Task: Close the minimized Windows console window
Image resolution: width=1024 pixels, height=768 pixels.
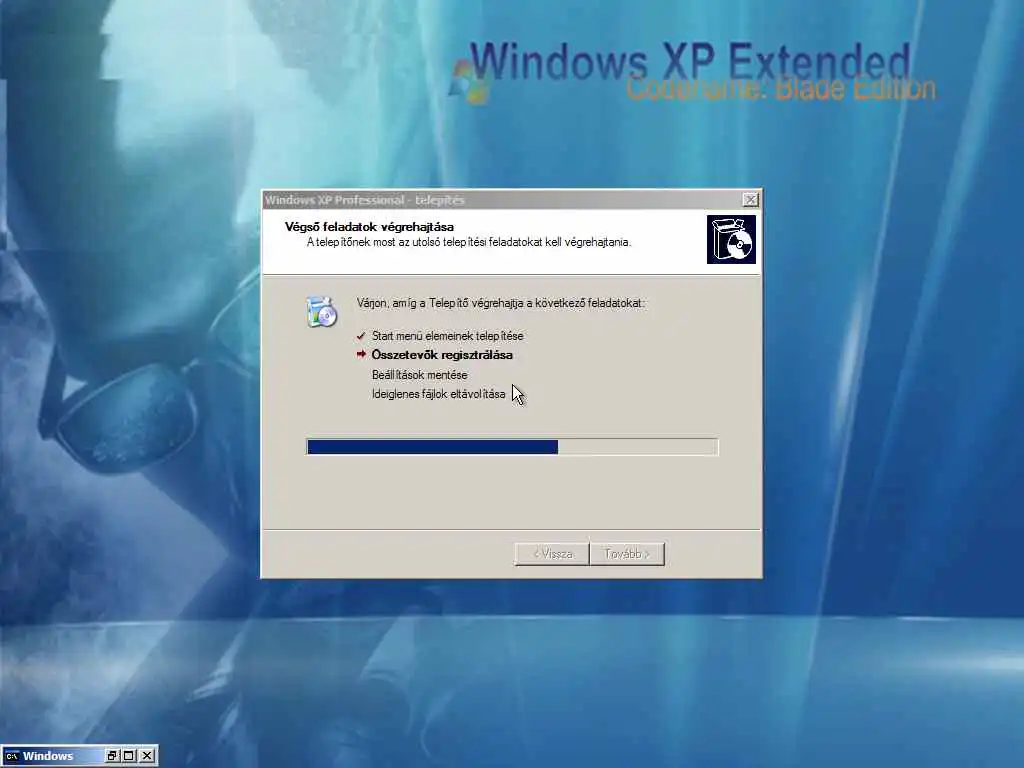Action: tap(148, 756)
